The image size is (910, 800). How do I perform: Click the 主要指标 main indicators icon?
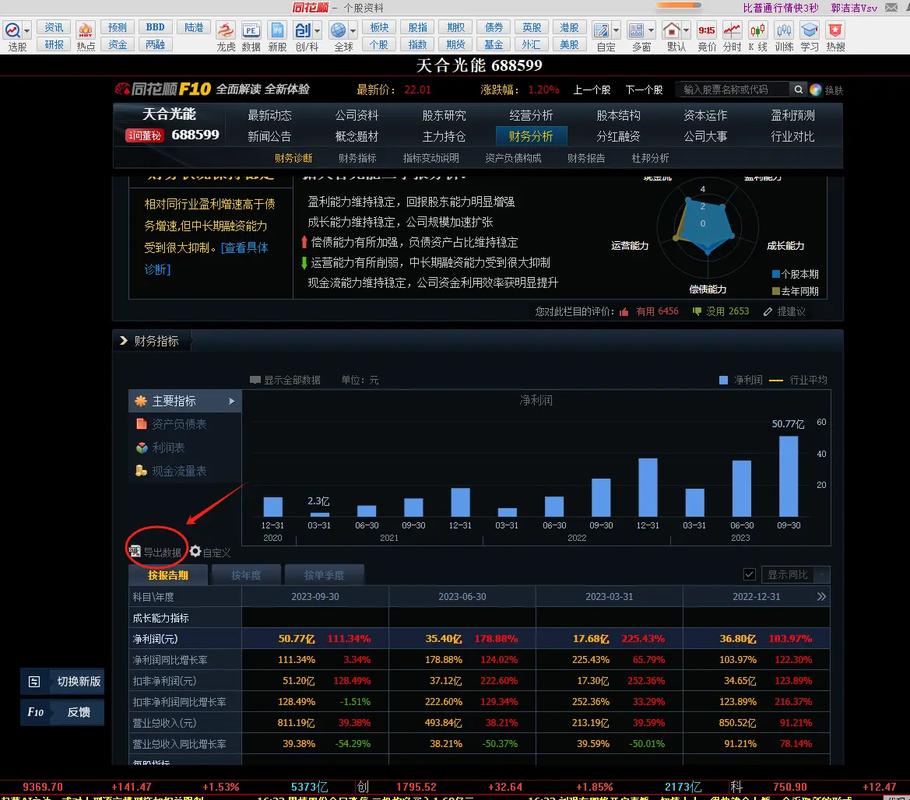(x=140, y=400)
